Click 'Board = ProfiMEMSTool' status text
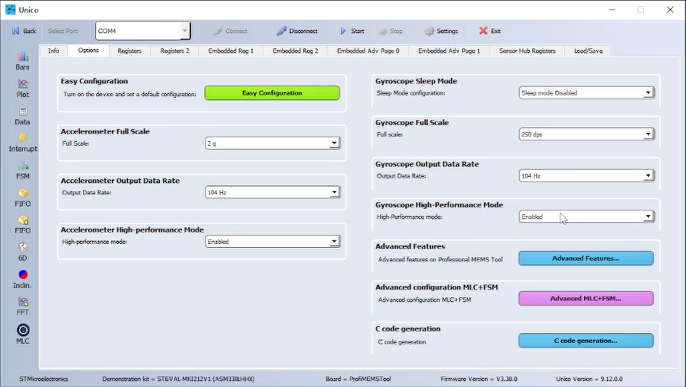This screenshot has height=387, width=686. pyautogui.click(x=358, y=379)
